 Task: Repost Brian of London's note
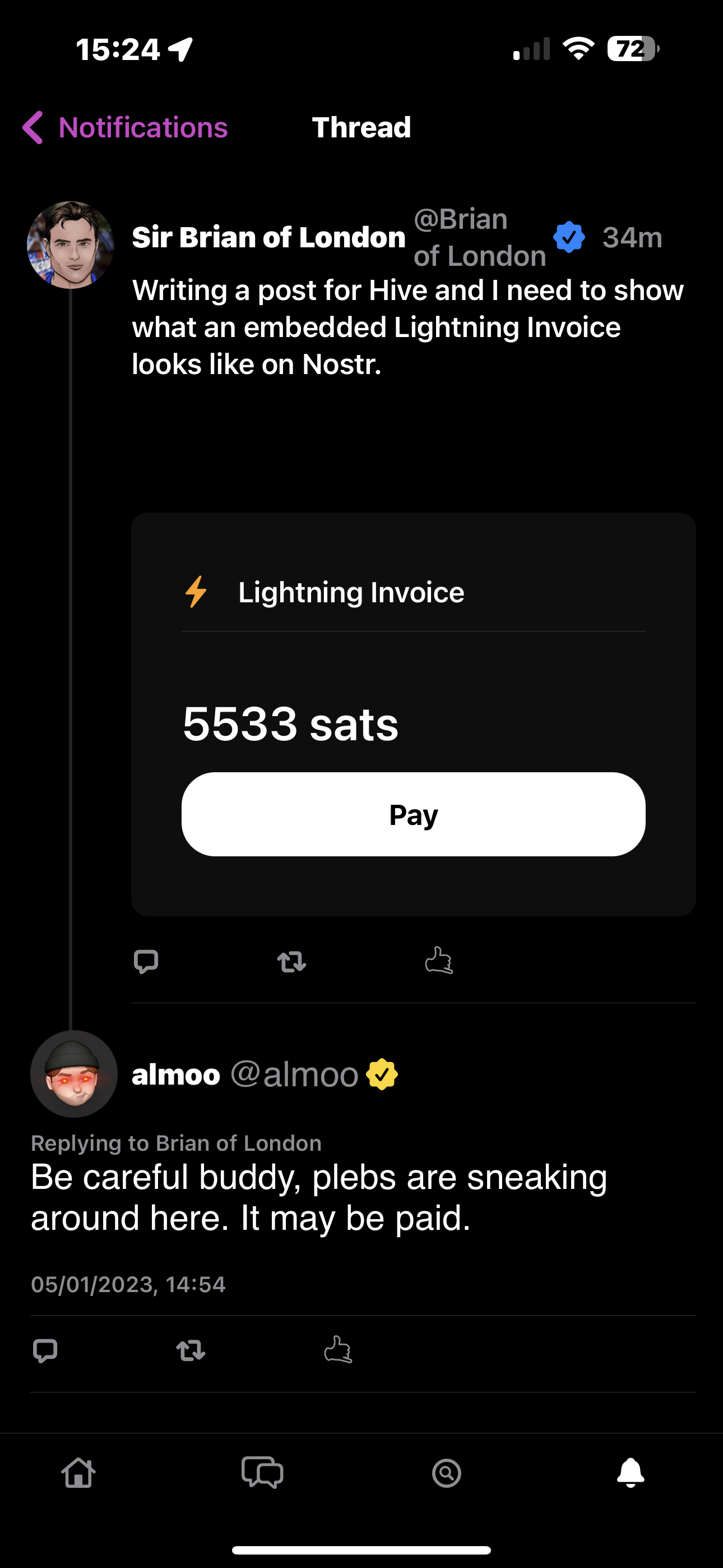291,962
